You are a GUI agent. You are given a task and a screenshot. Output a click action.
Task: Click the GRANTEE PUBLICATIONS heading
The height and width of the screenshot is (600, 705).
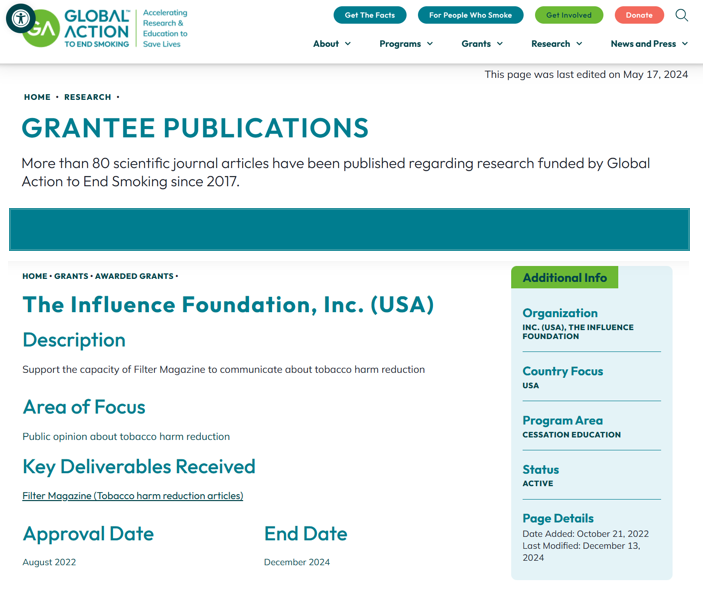click(x=195, y=128)
